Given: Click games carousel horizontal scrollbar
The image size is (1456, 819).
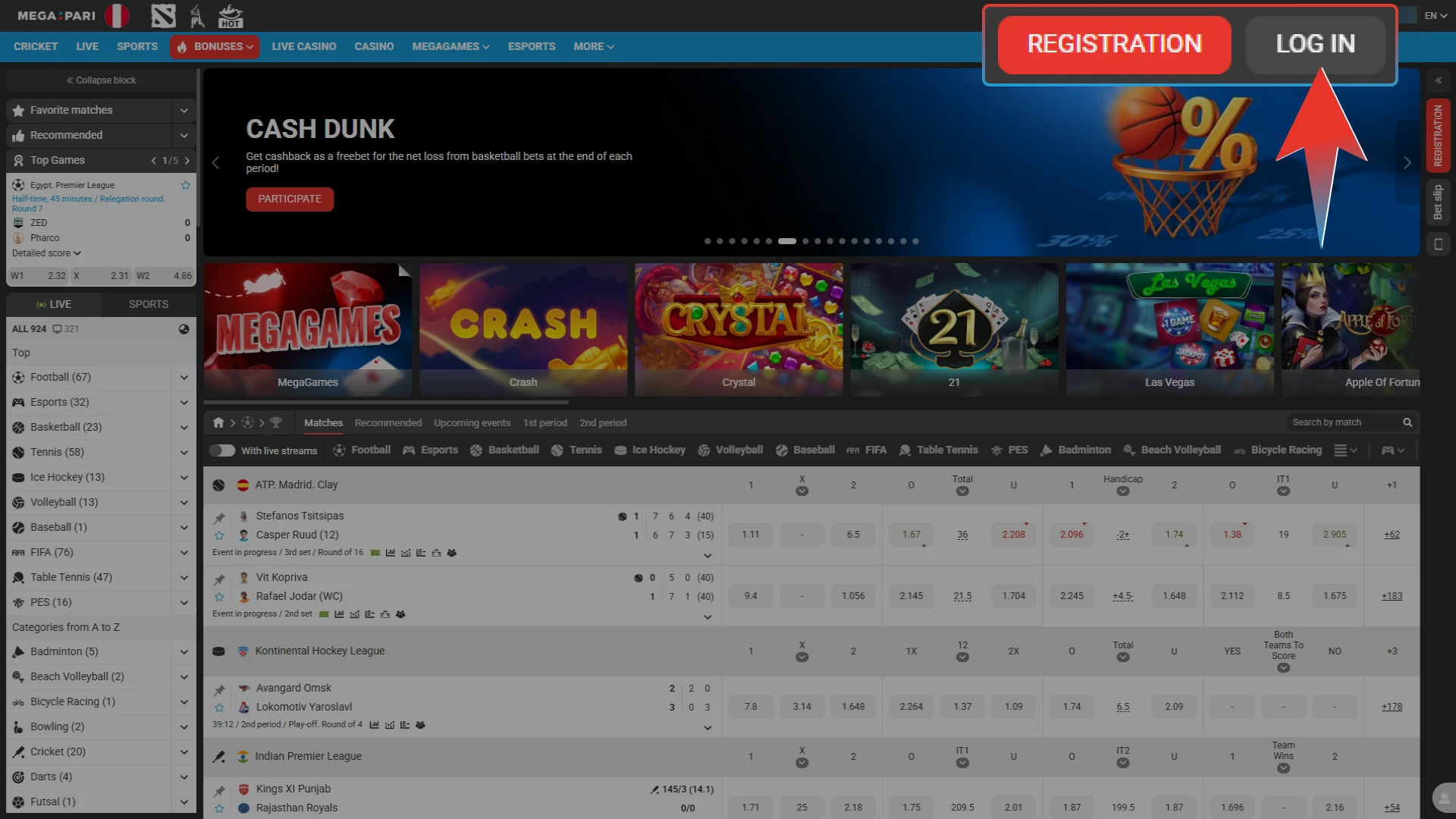Looking at the screenshot, I should (386, 402).
